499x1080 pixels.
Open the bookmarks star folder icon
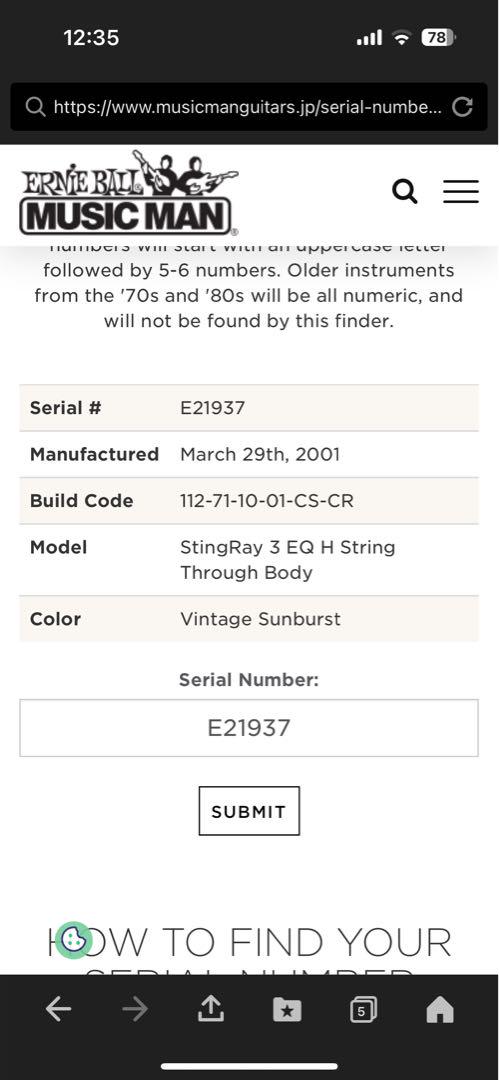click(287, 1010)
